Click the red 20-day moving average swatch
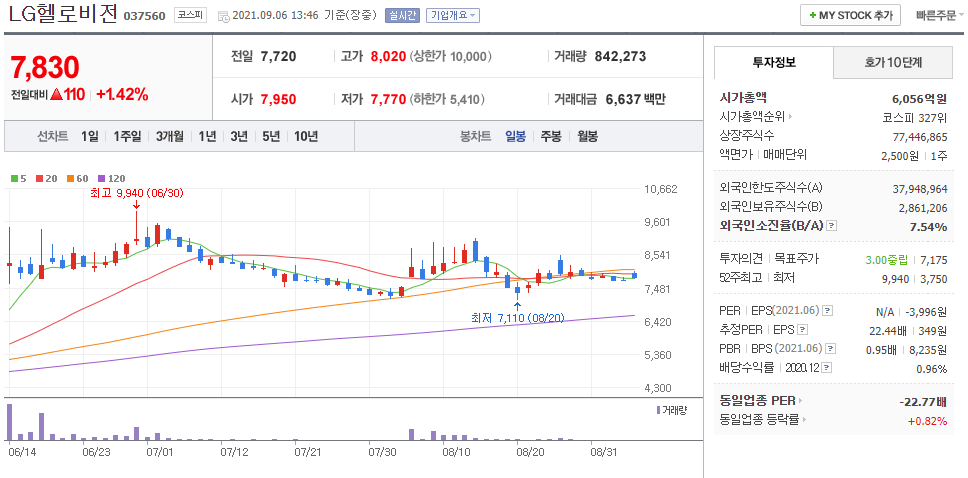Screen dimensions: 968x478 (38, 178)
